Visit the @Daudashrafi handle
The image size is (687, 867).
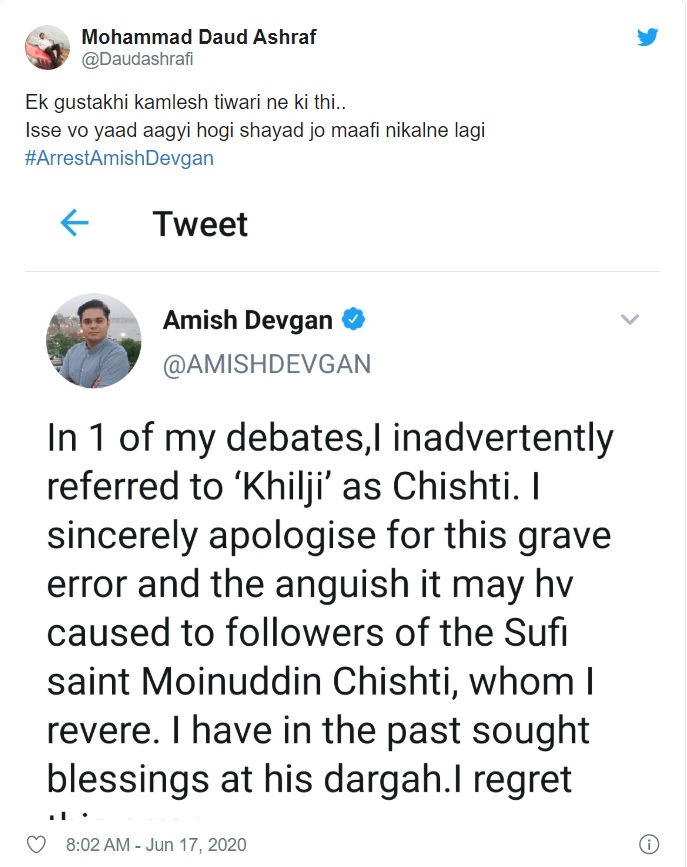[x=137, y=58]
